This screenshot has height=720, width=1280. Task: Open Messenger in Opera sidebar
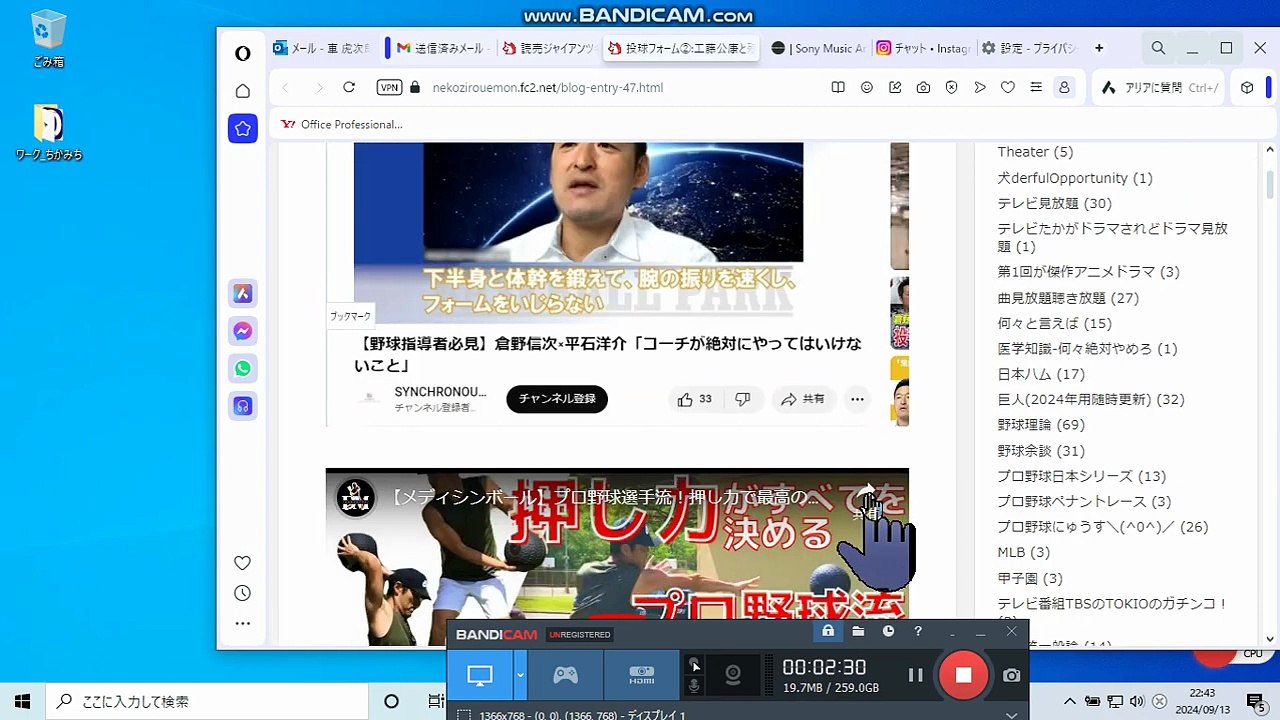[243, 331]
